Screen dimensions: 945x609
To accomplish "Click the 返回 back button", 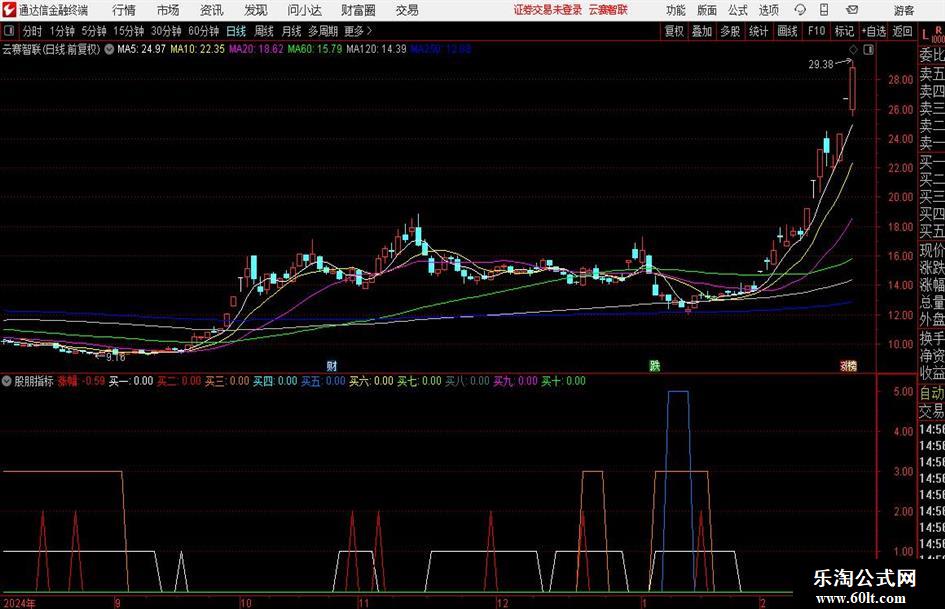I will click(902, 31).
